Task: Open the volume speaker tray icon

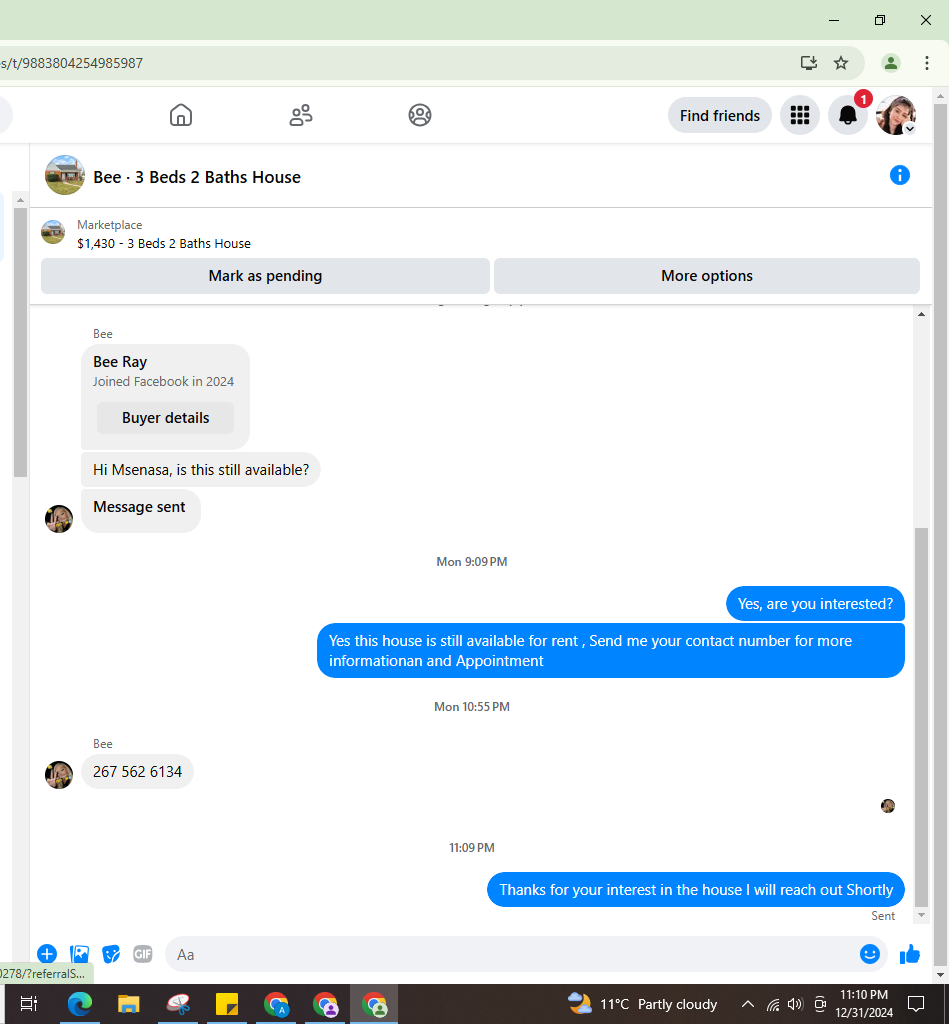Action: tap(795, 1004)
